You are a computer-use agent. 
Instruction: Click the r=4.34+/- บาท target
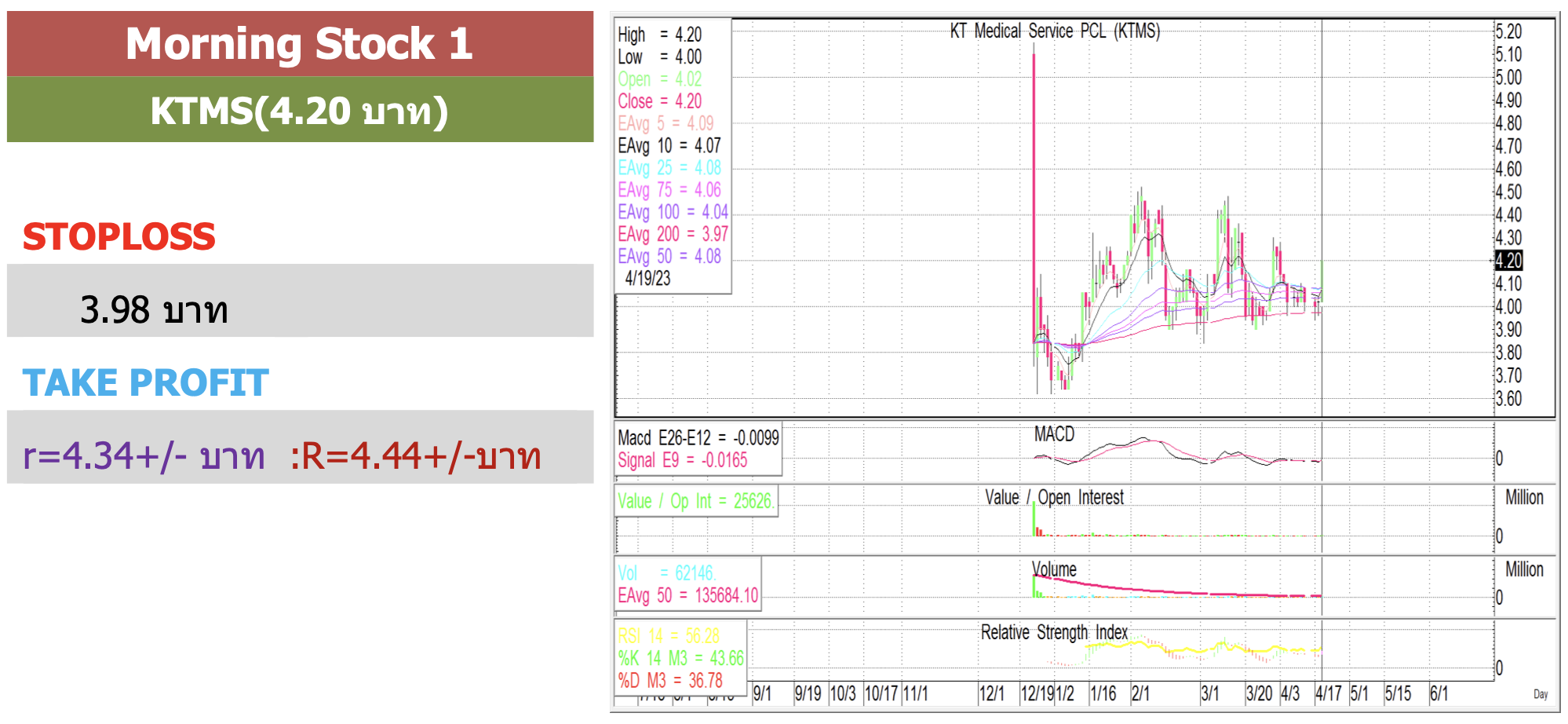[x=144, y=455]
